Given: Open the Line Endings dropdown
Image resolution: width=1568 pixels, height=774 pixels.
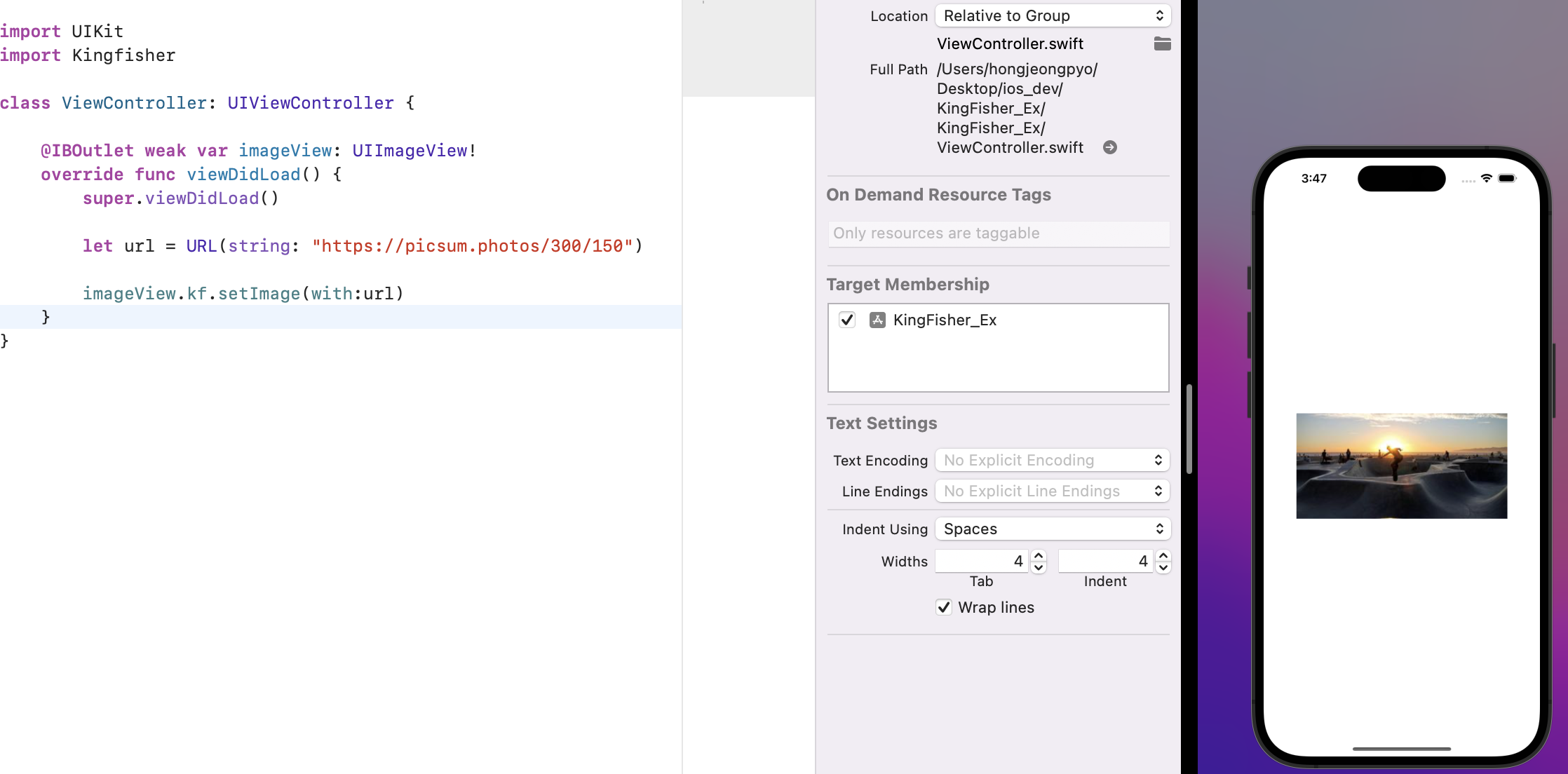Looking at the screenshot, I should click(1053, 491).
